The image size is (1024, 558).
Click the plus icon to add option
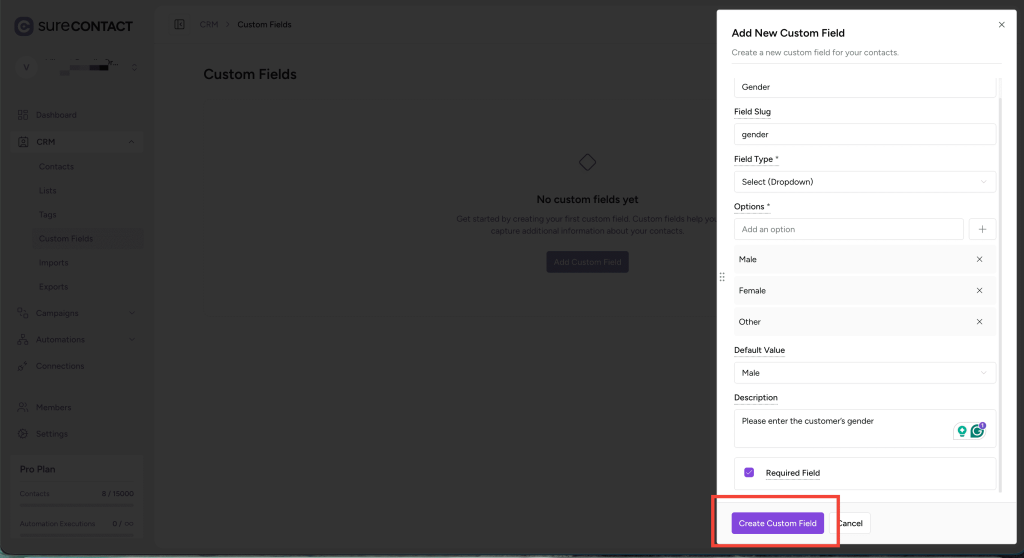coord(982,229)
